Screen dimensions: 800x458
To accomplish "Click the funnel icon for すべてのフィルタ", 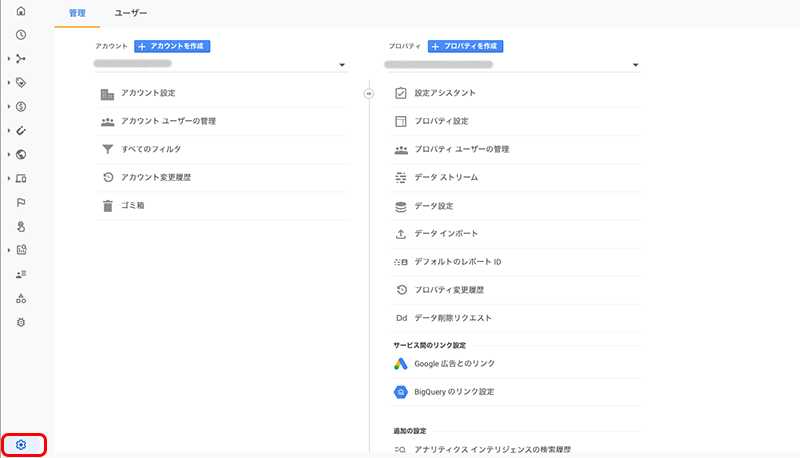I will click(x=108, y=149).
